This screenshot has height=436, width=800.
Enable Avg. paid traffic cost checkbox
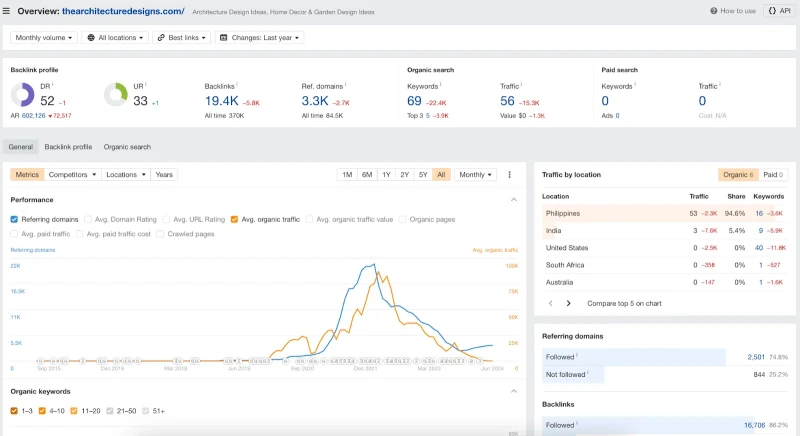(x=80, y=234)
